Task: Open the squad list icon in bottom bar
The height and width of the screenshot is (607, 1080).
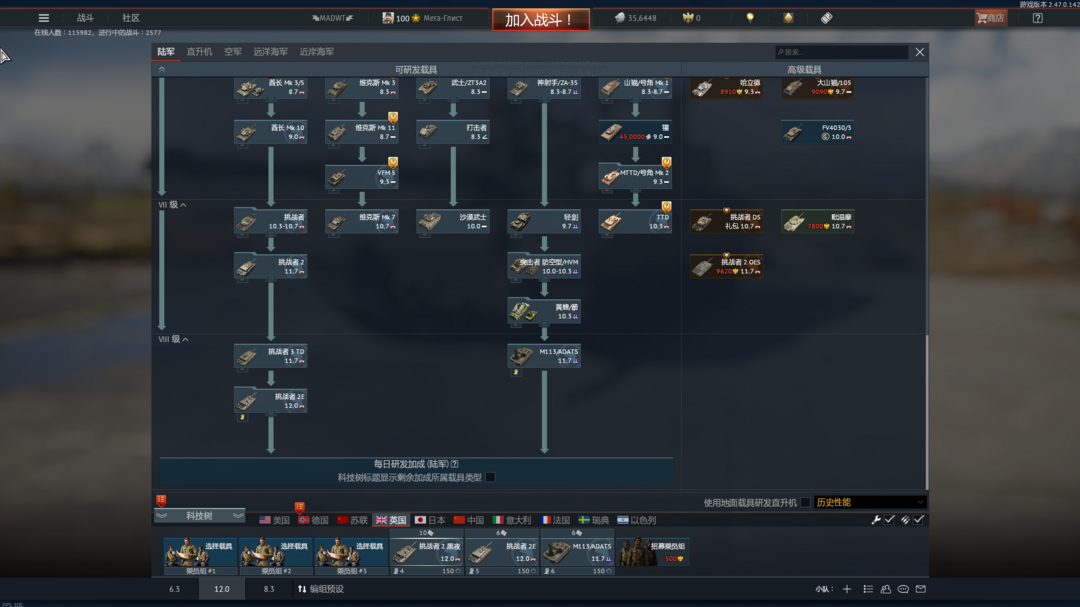Action: point(868,589)
